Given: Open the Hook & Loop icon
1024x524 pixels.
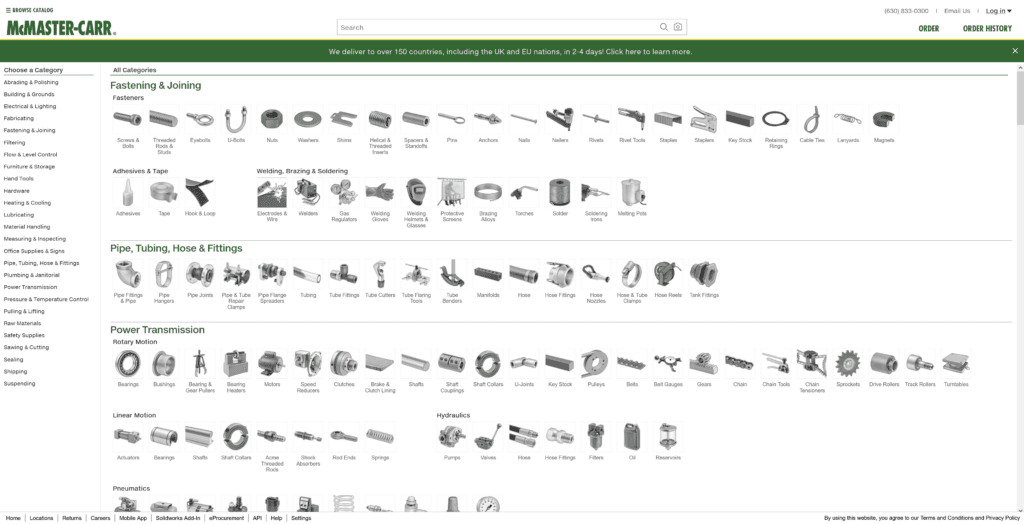Looking at the screenshot, I should pos(200,193).
